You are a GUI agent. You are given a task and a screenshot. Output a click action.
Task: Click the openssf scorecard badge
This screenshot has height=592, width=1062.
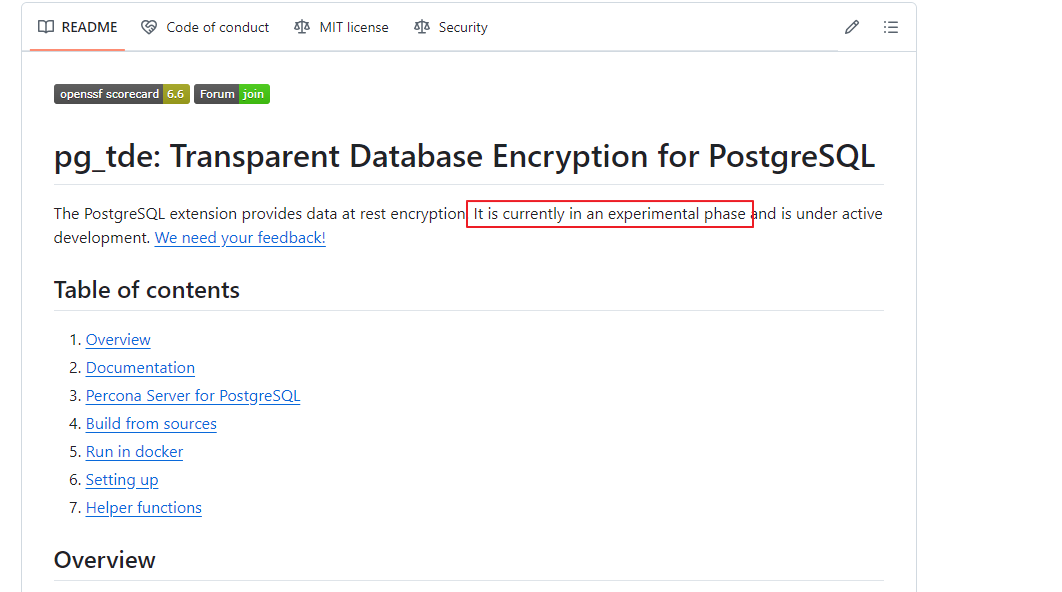point(121,94)
